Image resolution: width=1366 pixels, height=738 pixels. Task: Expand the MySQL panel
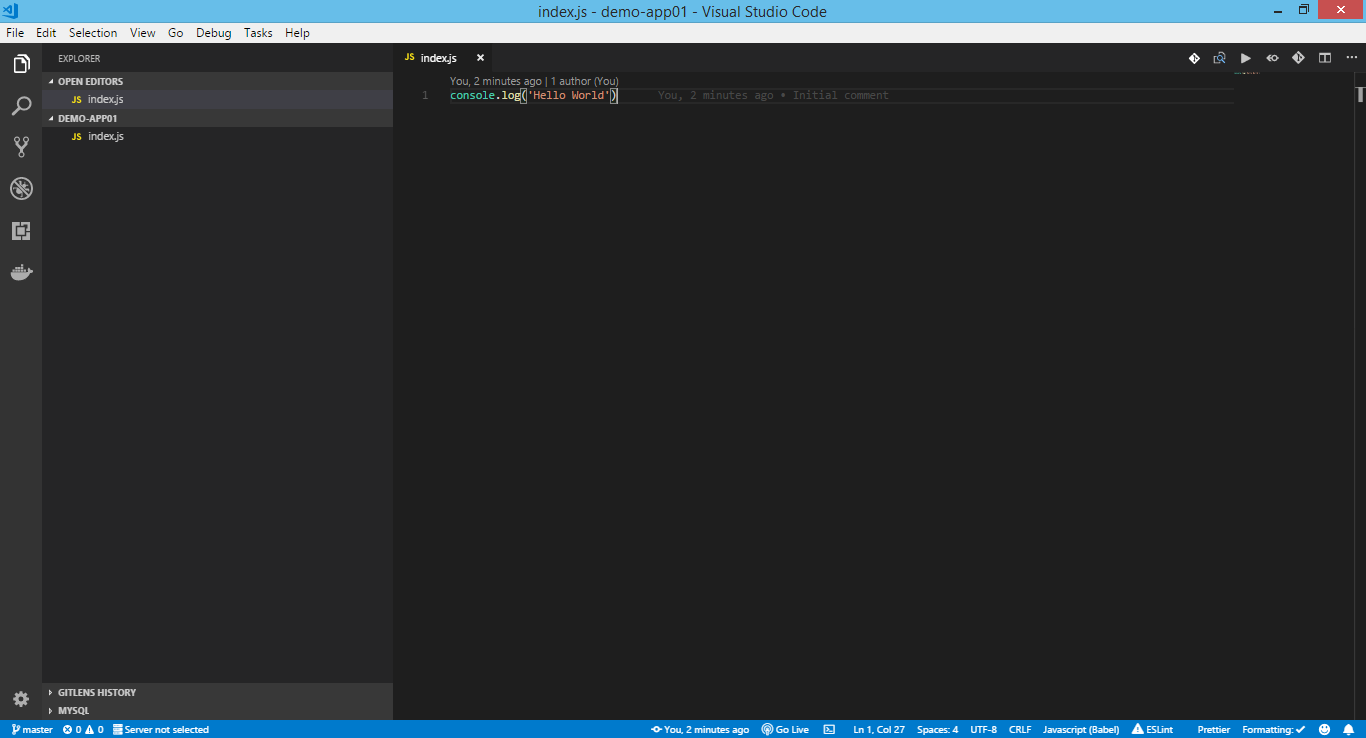tap(75, 710)
